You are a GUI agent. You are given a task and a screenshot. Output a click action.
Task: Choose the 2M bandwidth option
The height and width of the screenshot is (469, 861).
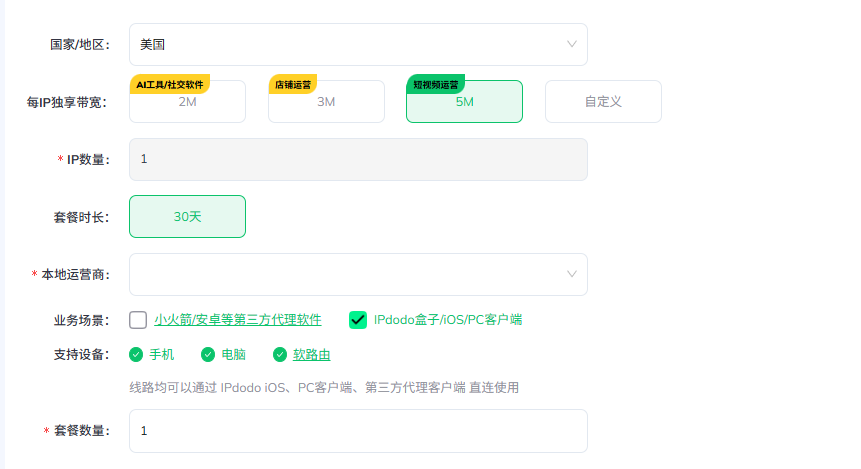pos(187,102)
